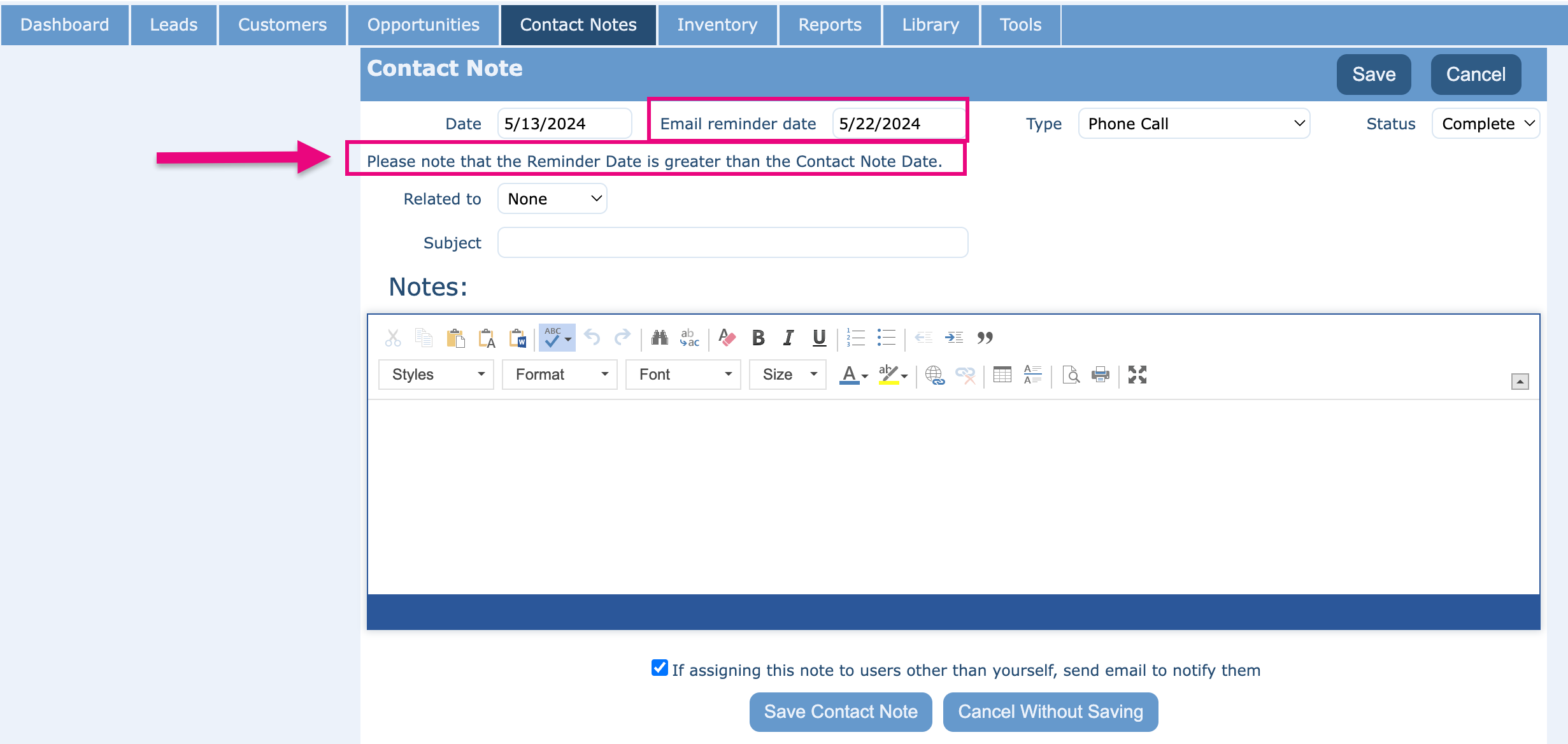This screenshot has width=1568, height=744.
Task: Insert a numbered list
Action: 855,338
